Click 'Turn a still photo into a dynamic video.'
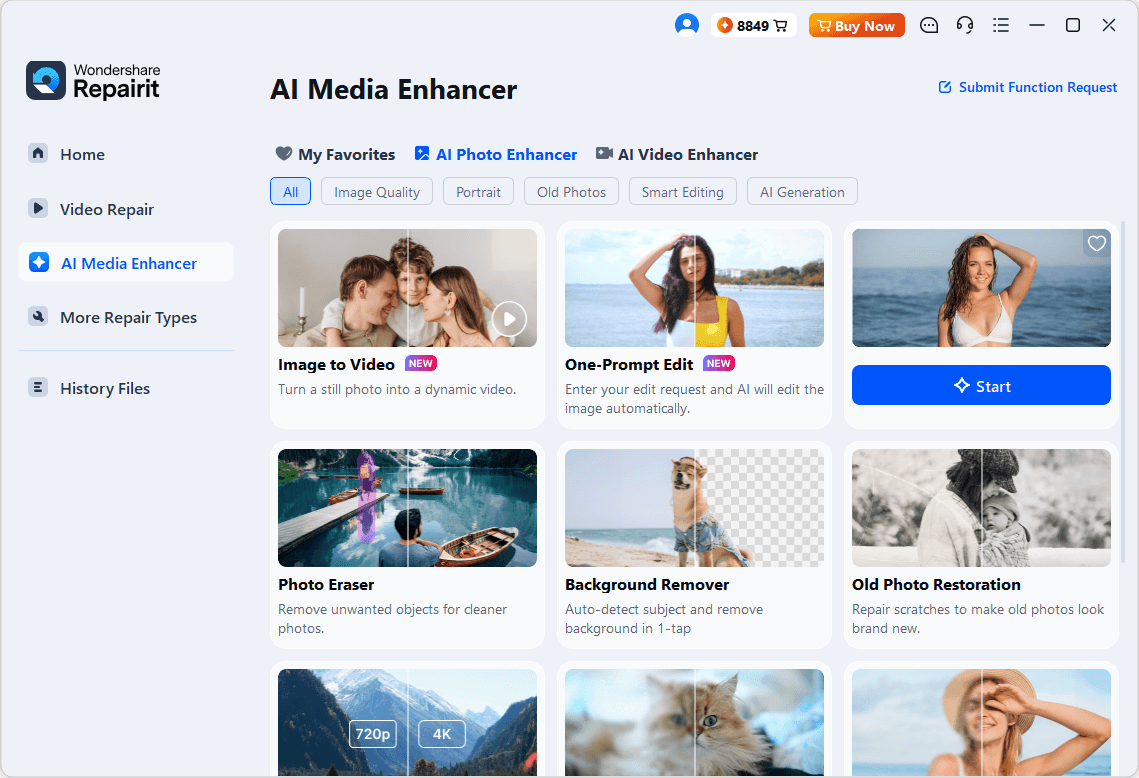1139x778 pixels. click(x=397, y=389)
